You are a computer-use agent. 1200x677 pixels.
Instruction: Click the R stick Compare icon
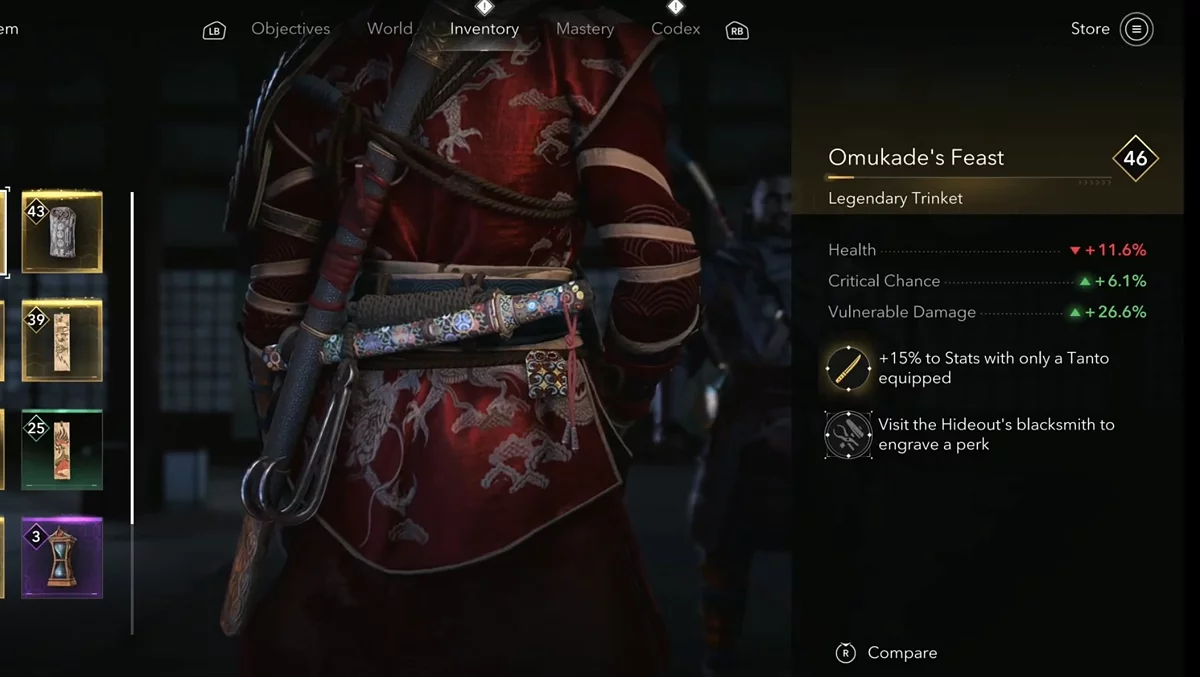(846, 653)
